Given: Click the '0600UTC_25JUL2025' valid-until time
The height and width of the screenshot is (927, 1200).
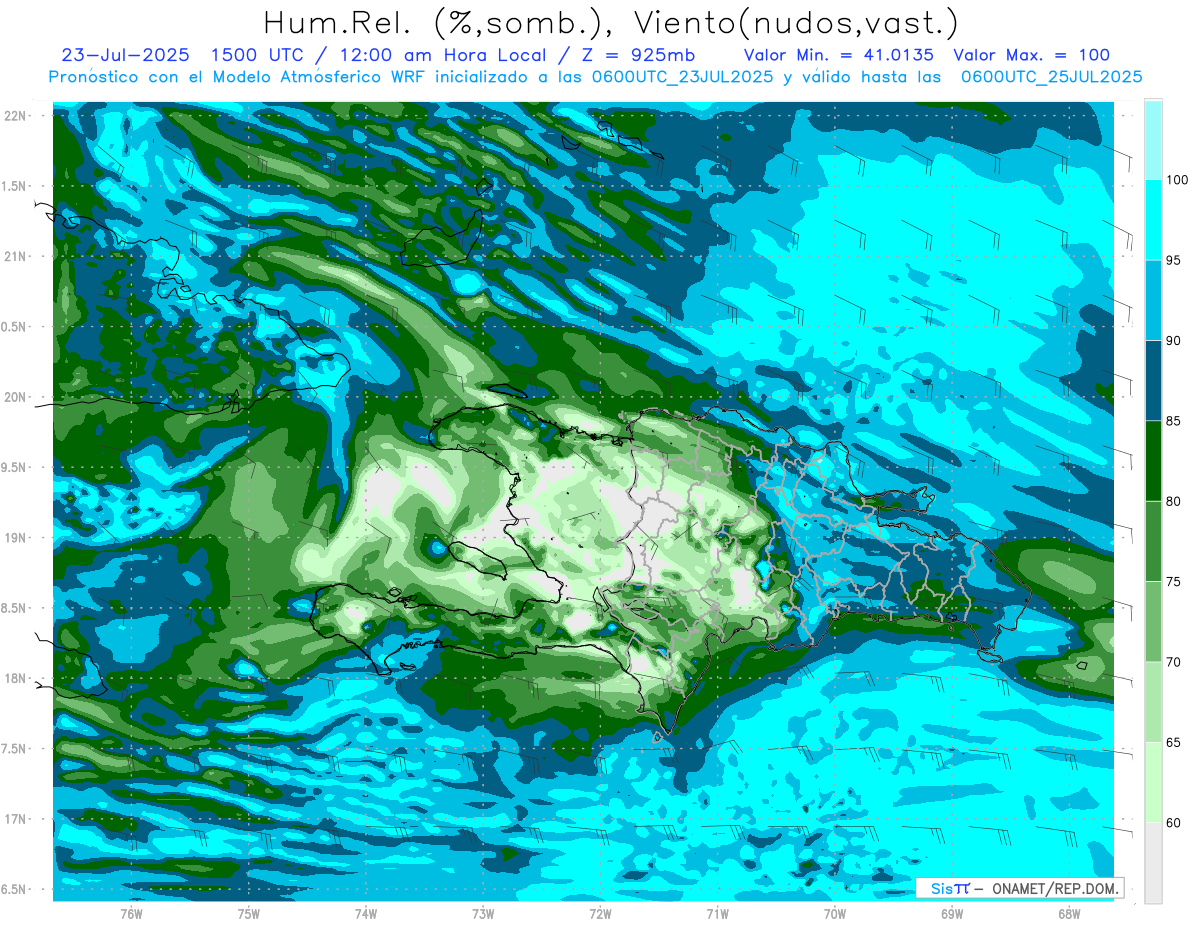Looking at the screenshot, I should click(x=1052, y=76).
